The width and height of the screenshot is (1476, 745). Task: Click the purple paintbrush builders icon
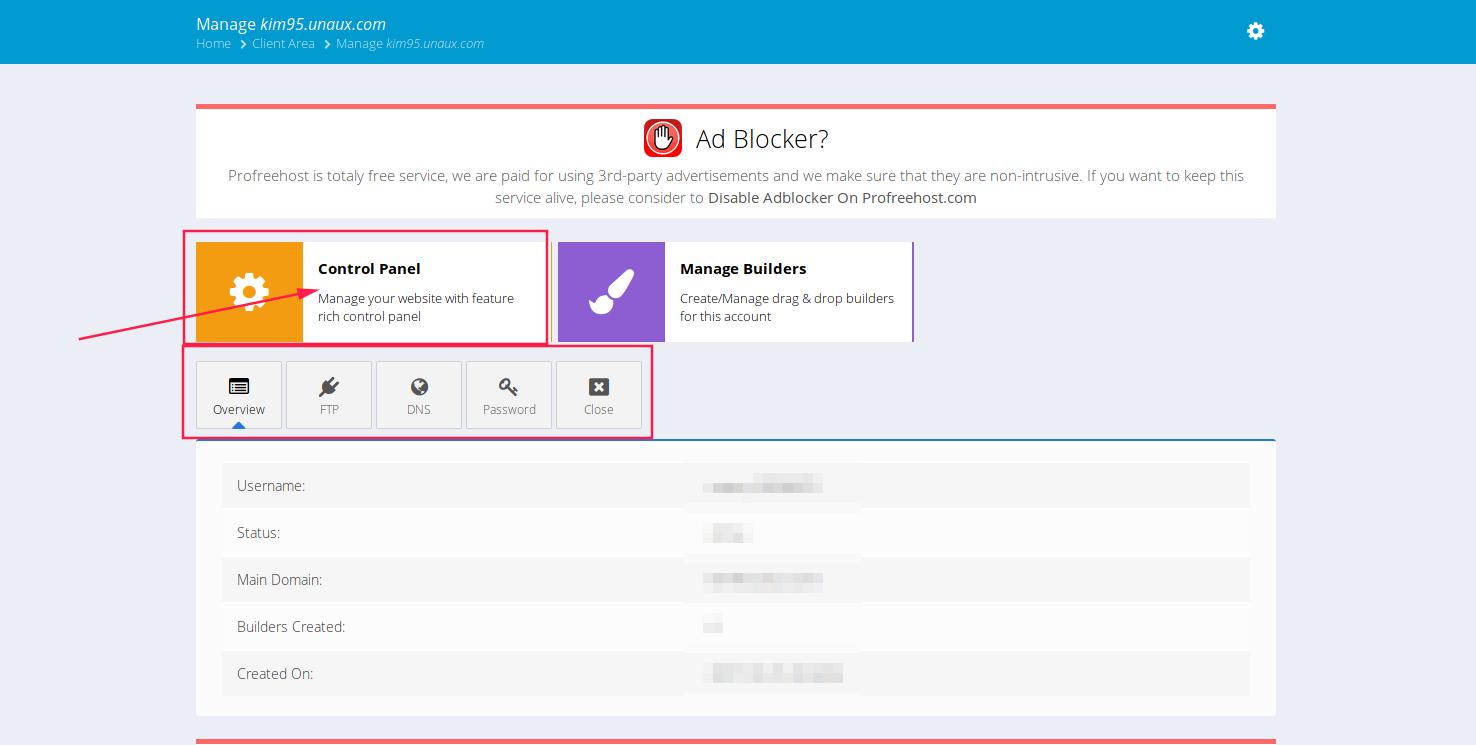[611, 292]
